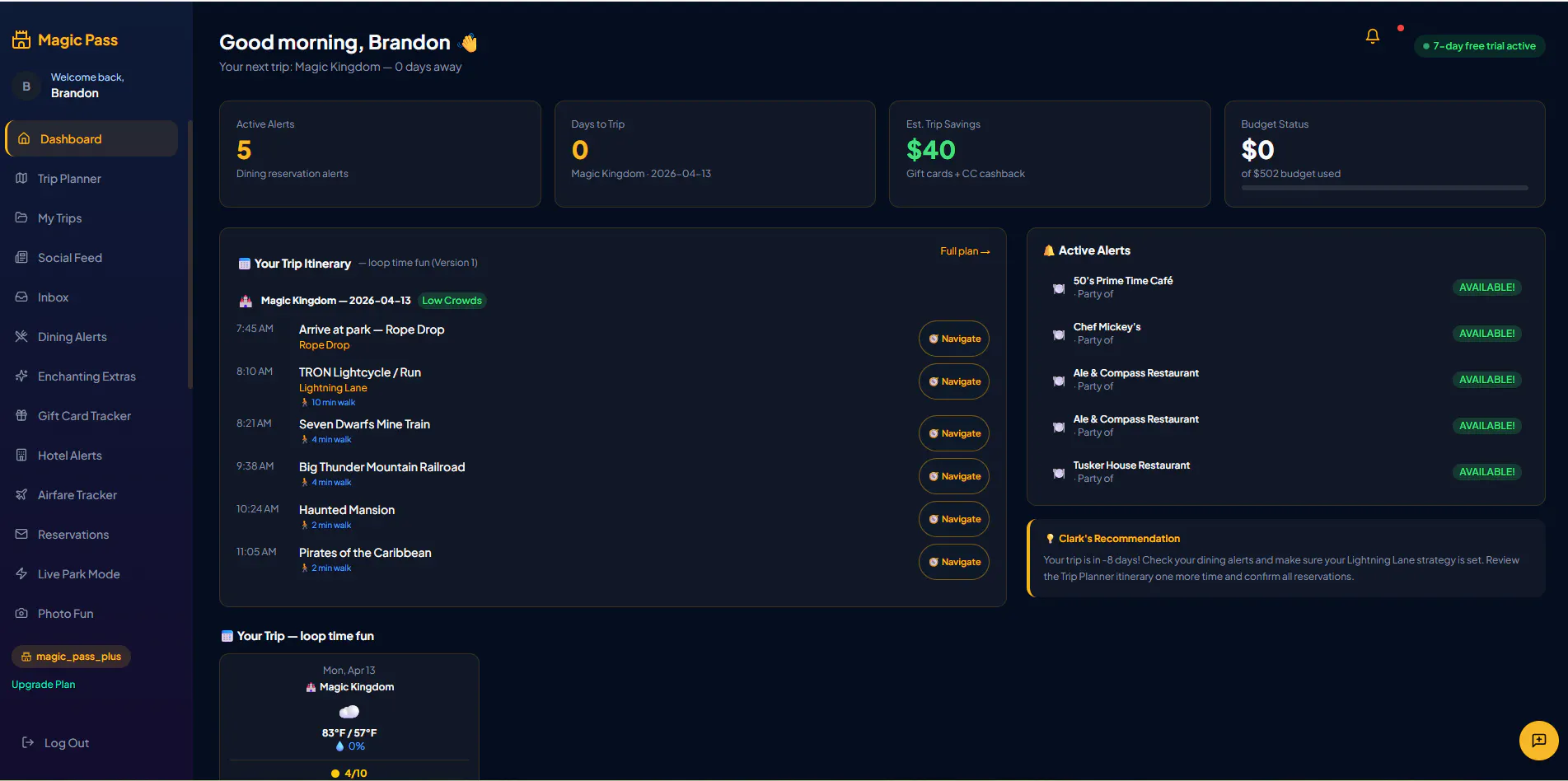1568x781 pixels.
Task: Click the Photo Fun camera icon
Action: point(21,614)
